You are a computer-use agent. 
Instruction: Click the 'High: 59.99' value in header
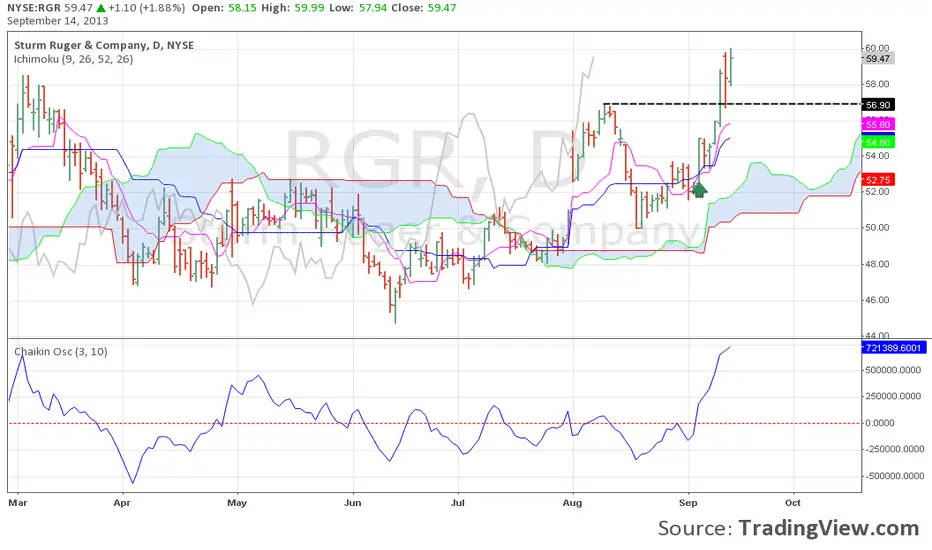[293, 8]
